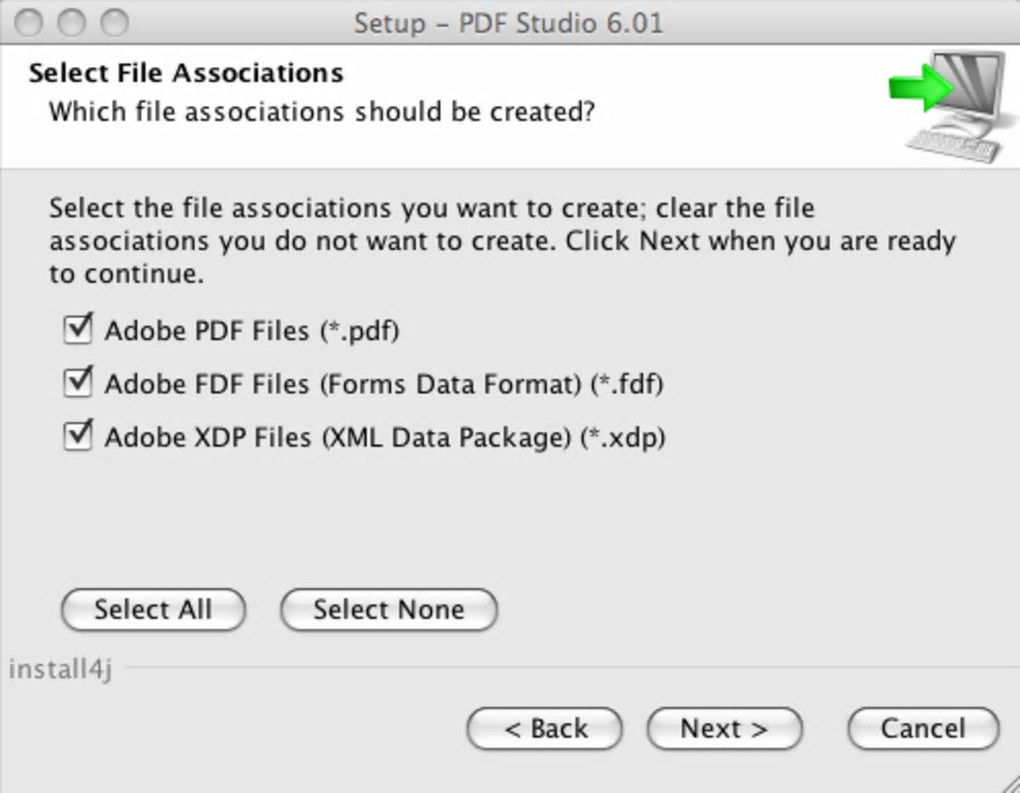This screenshot has width=1020, height=793.
Task: Click the installer computer icon with green arrow
Action: click(x=950, y=104)
